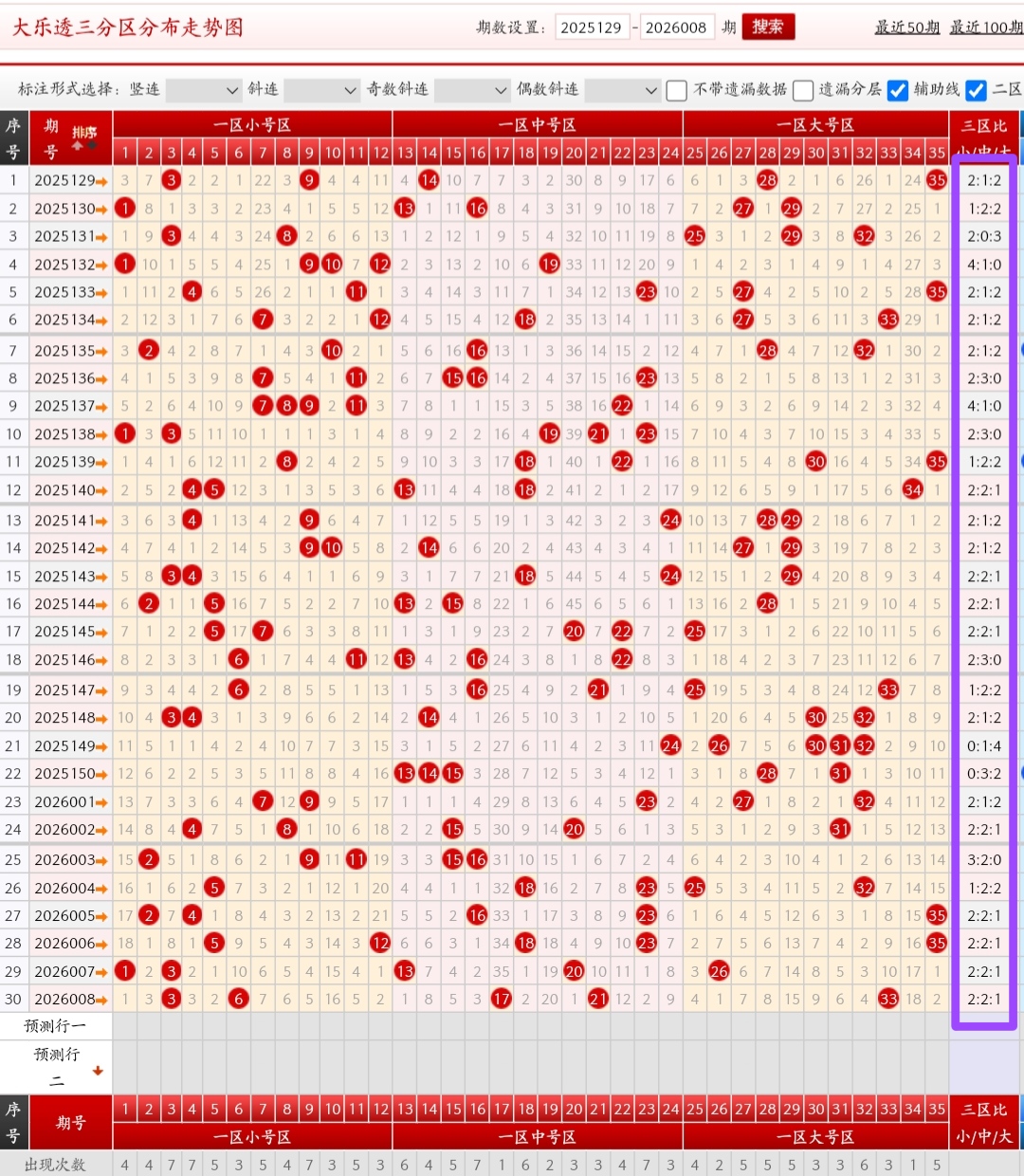Toggle the 遗漏分层 checkbox
Screen dimensions: 1024x1176
coord(803,90)
